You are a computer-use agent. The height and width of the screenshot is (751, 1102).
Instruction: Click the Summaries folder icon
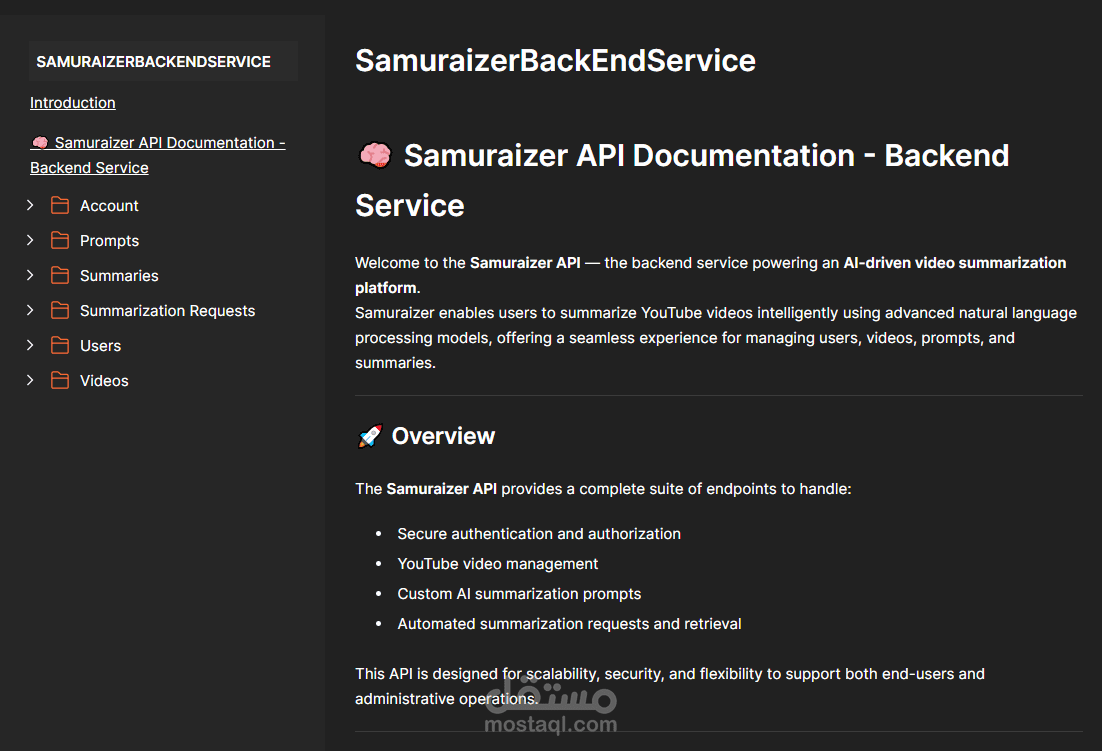[x=60, y=276]
